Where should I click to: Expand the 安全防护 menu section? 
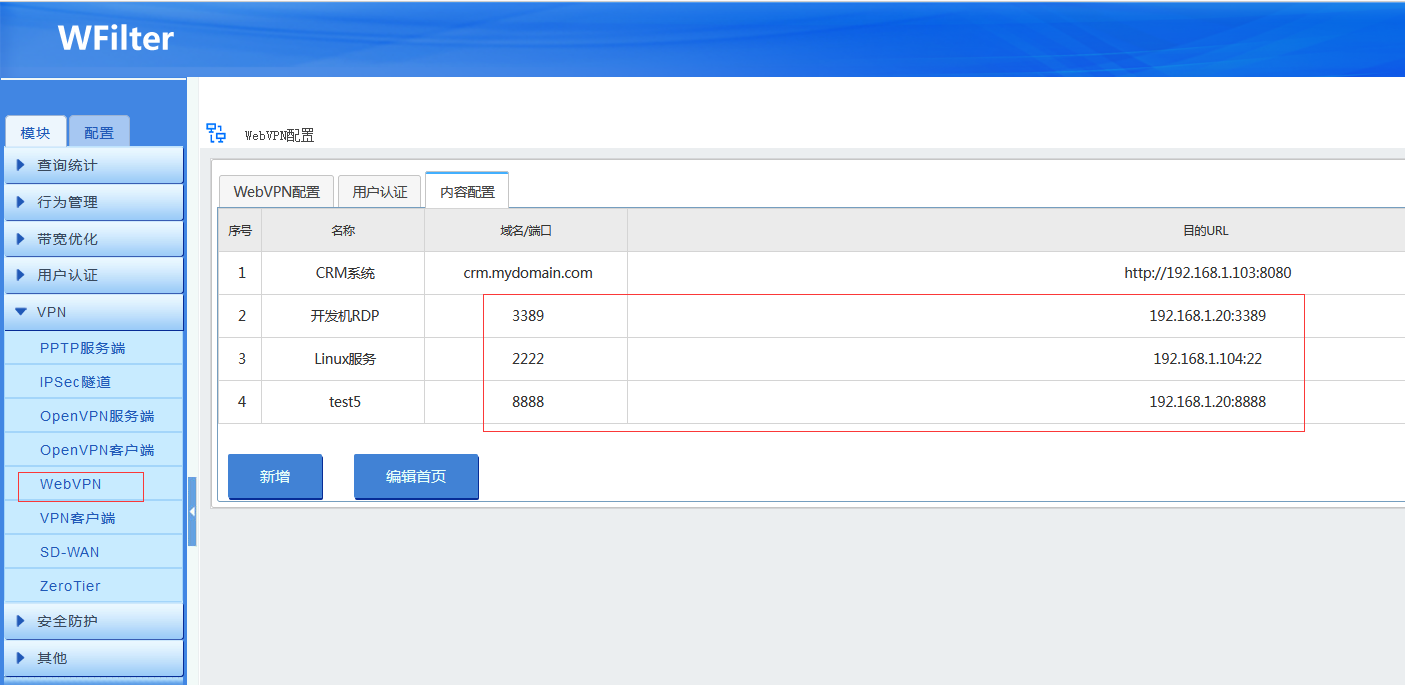(x=93, y=621)
